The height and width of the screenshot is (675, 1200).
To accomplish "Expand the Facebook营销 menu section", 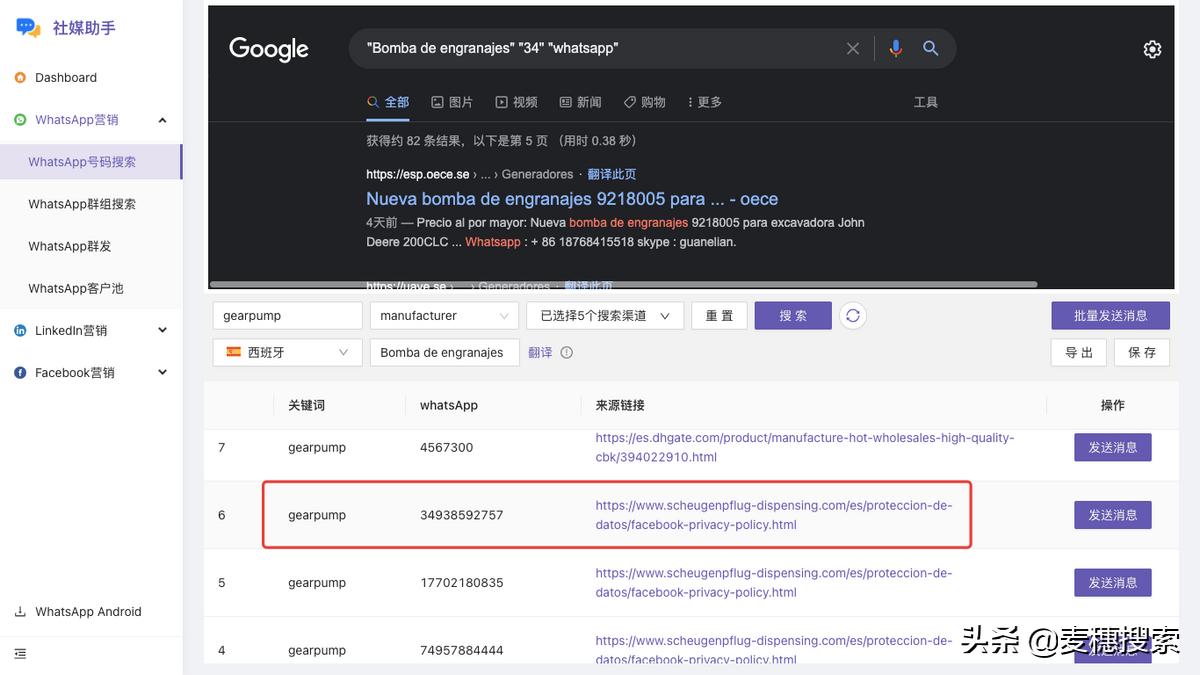I will point(162,373).
